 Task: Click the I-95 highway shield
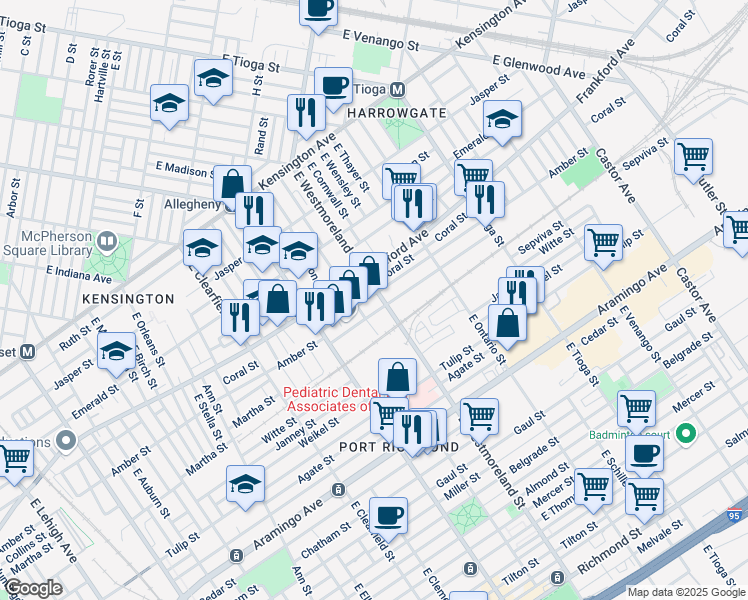point(734,515)
